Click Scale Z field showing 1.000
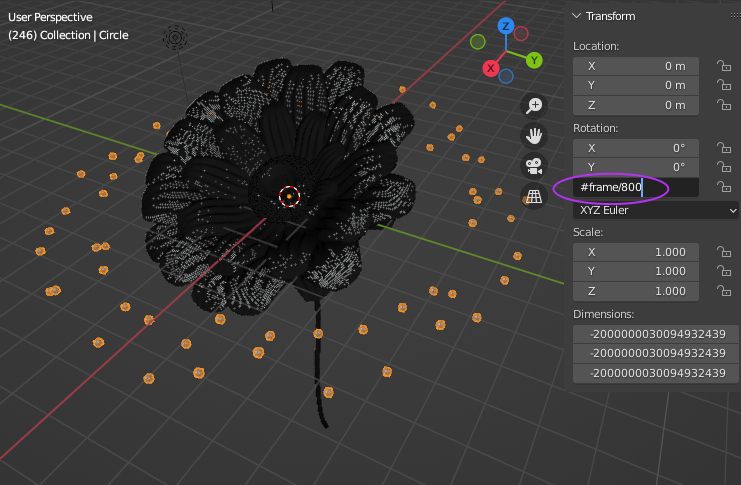This screenshot has height=485, width=741. (636, 291)
